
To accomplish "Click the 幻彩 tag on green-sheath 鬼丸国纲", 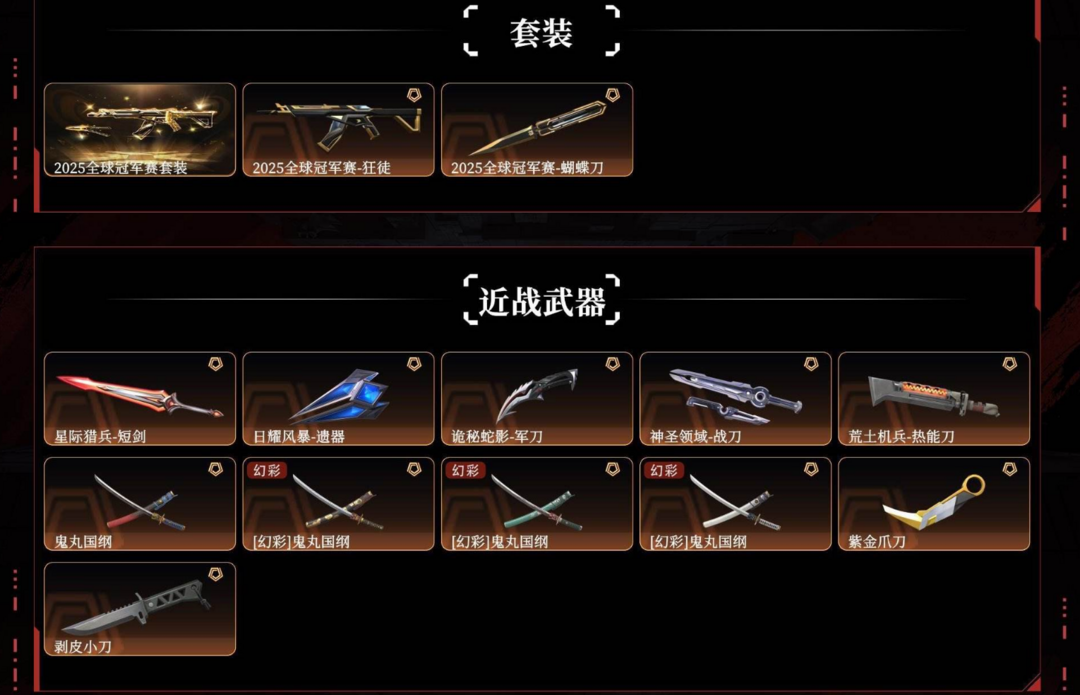I will tap(466, 470).
